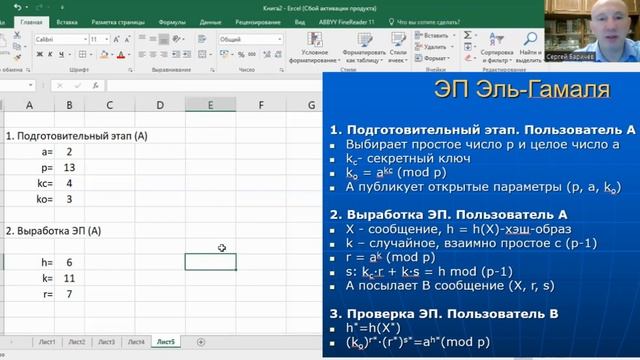Open the Name Box dropdown arrow
The width and height of the screenshot is (640, 360).
(31, 85)
